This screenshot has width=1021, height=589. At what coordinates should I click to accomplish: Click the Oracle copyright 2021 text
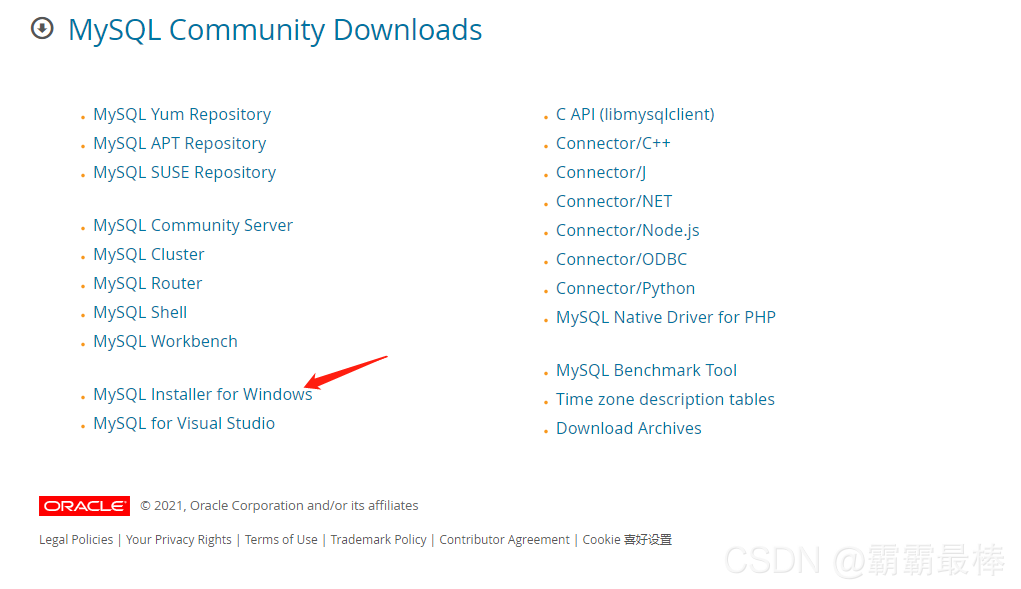(x=279, y=506)
